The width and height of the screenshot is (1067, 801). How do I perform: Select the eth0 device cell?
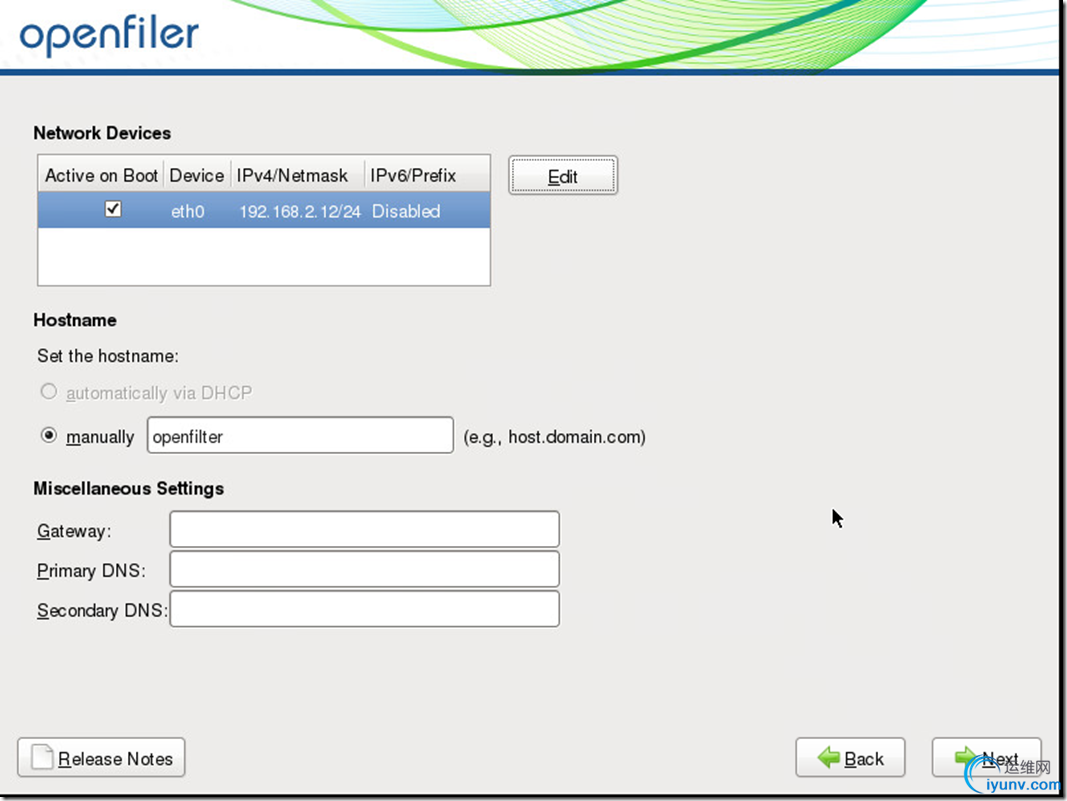tap(188, 211)
